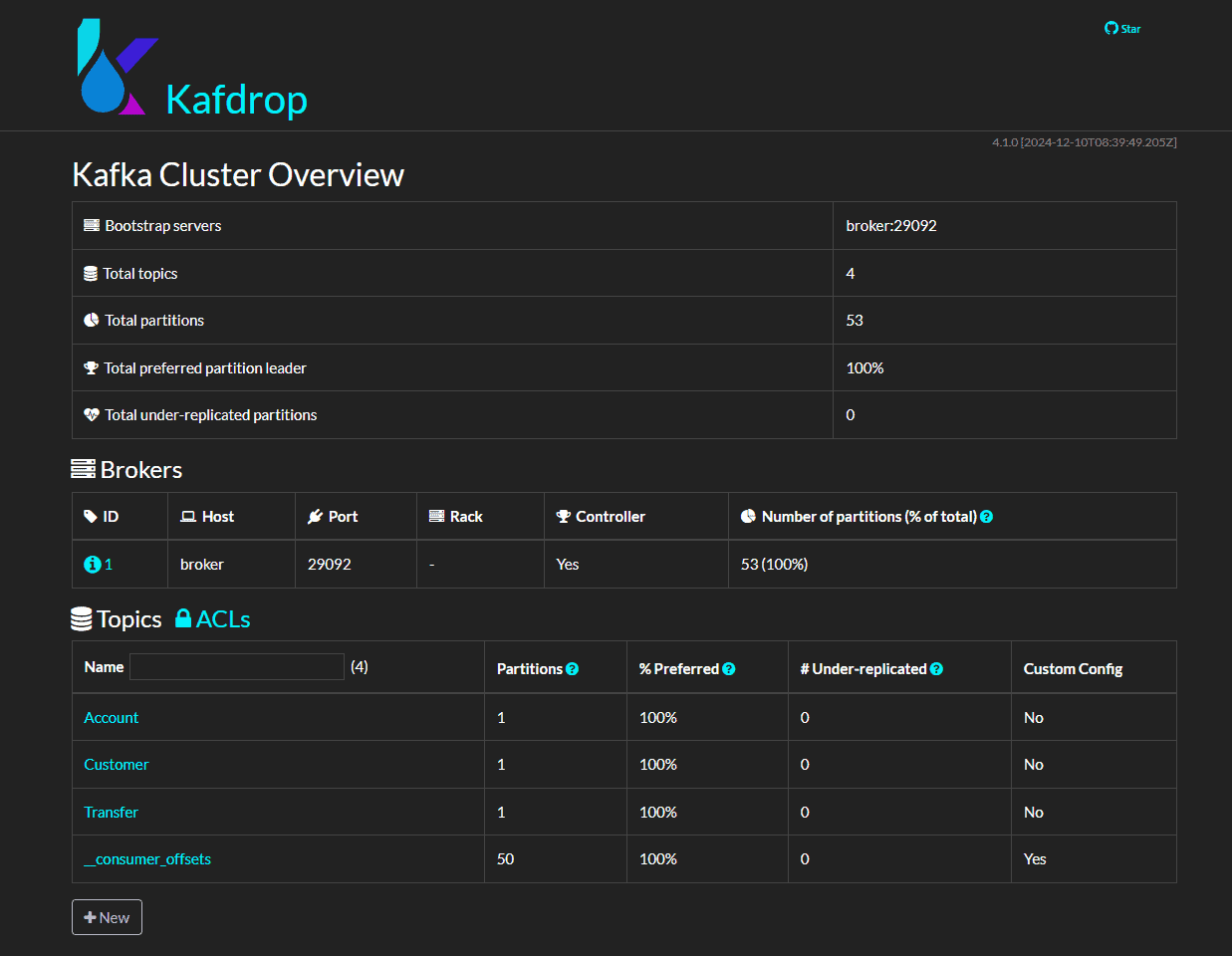Click the plug icon in Port header
Screen dimensions: 1232x956
pyautogui.click(x=316, y=517)
